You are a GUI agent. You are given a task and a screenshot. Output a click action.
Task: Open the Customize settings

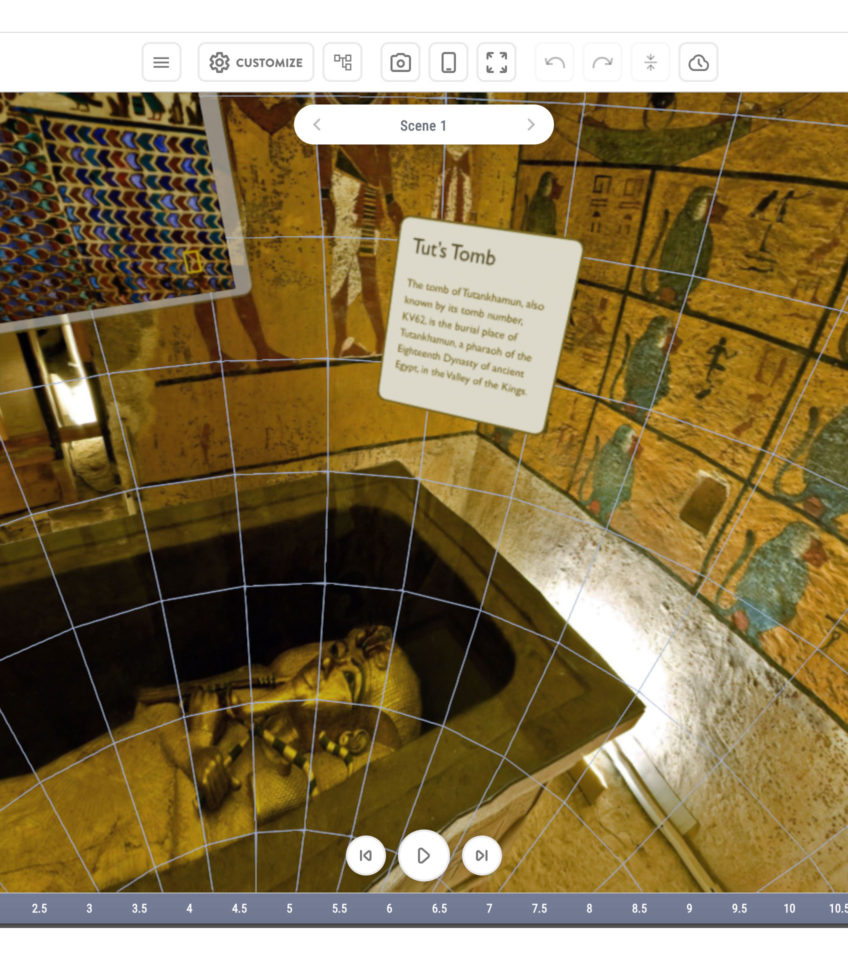click(x=256, y=62)
